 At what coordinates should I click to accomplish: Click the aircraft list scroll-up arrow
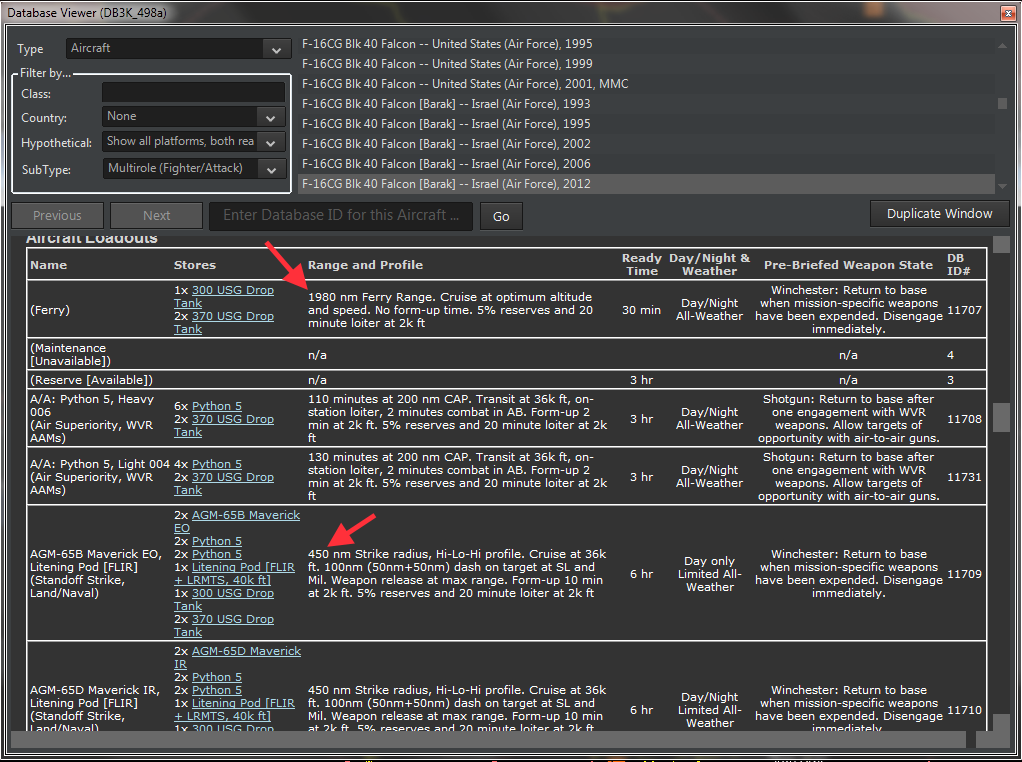click(1002, 45)
